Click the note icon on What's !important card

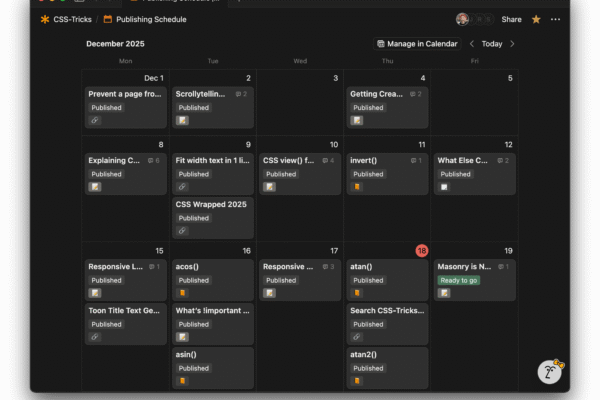click(182, 337)
